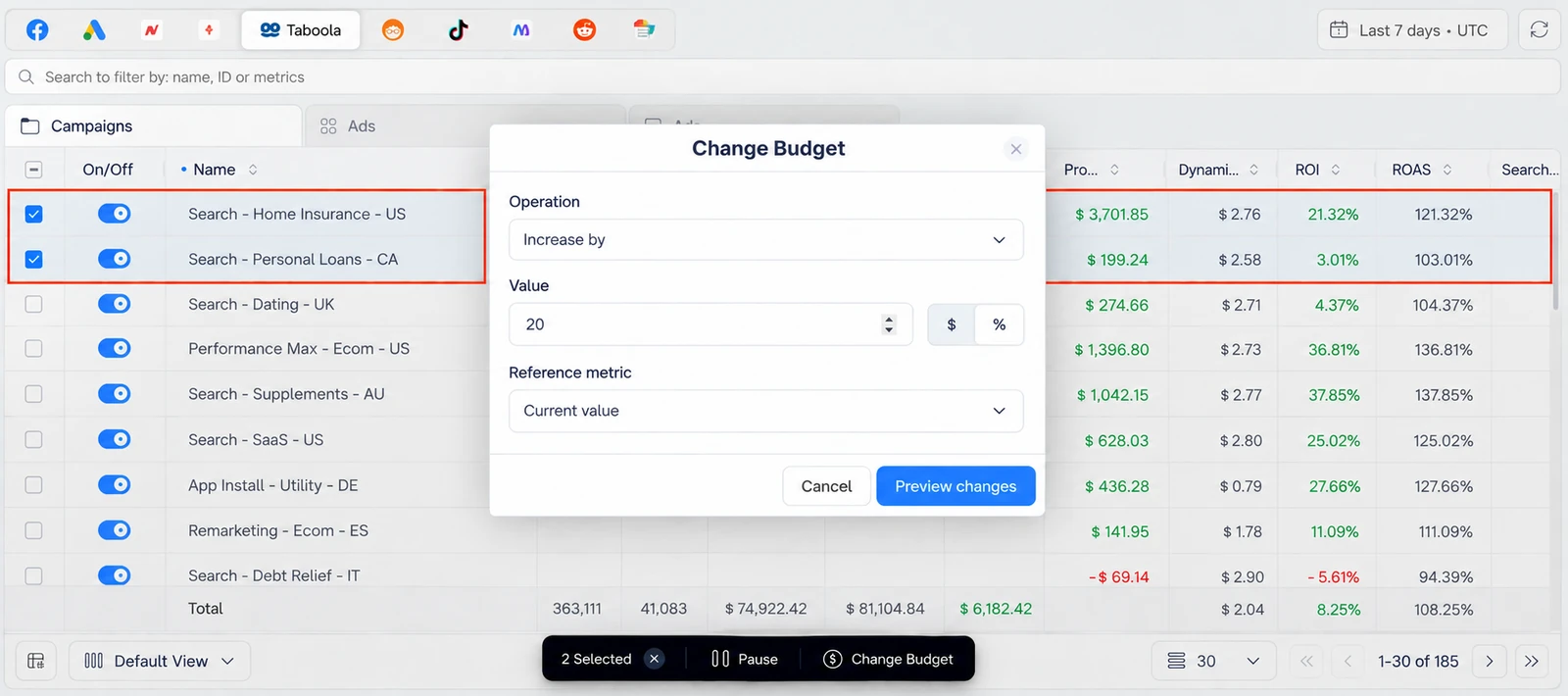The height and width of the screenshot is (696, 1568).
Task: Focus the search filter input
Action: (782, 76)
